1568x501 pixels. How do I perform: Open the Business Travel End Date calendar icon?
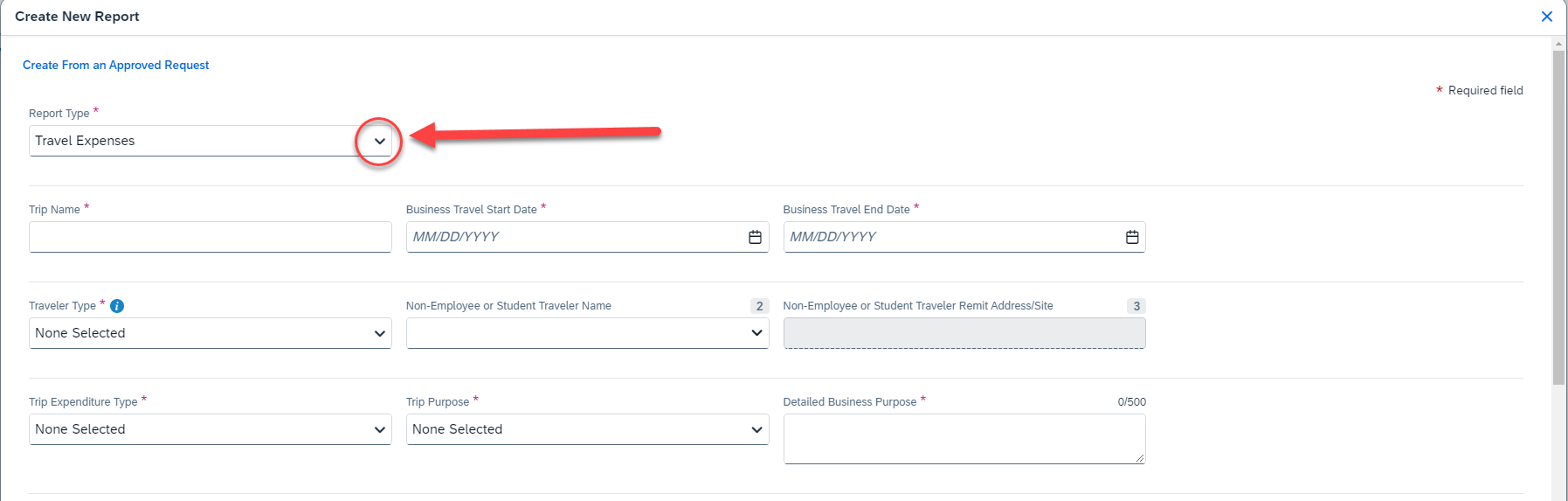click(x=1132, y=237)
